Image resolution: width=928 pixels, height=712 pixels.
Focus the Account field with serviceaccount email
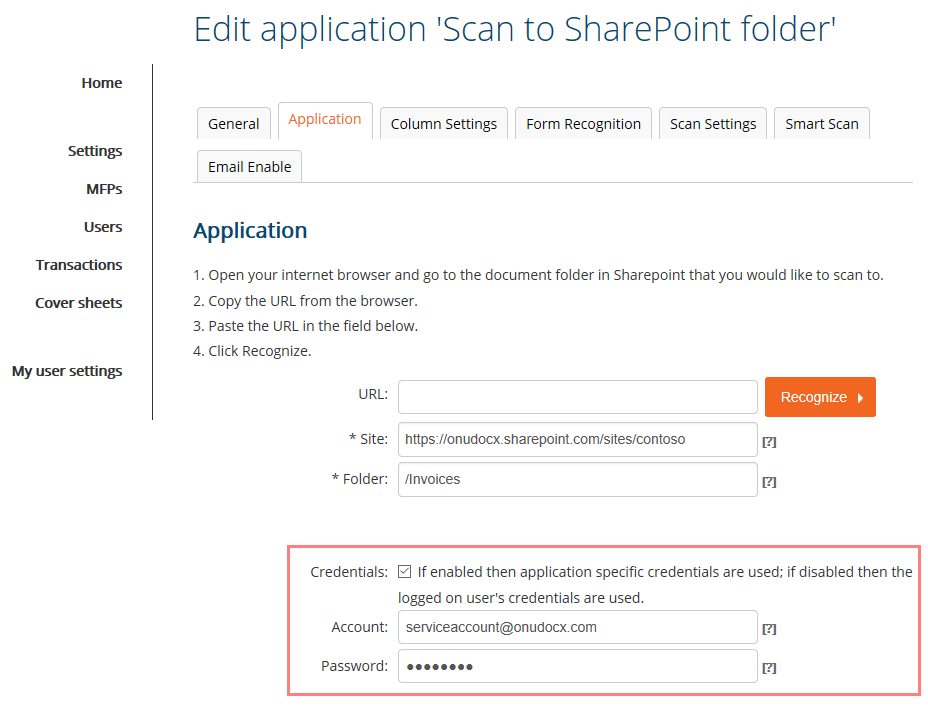pyautogui.click(x=577, y=628)
